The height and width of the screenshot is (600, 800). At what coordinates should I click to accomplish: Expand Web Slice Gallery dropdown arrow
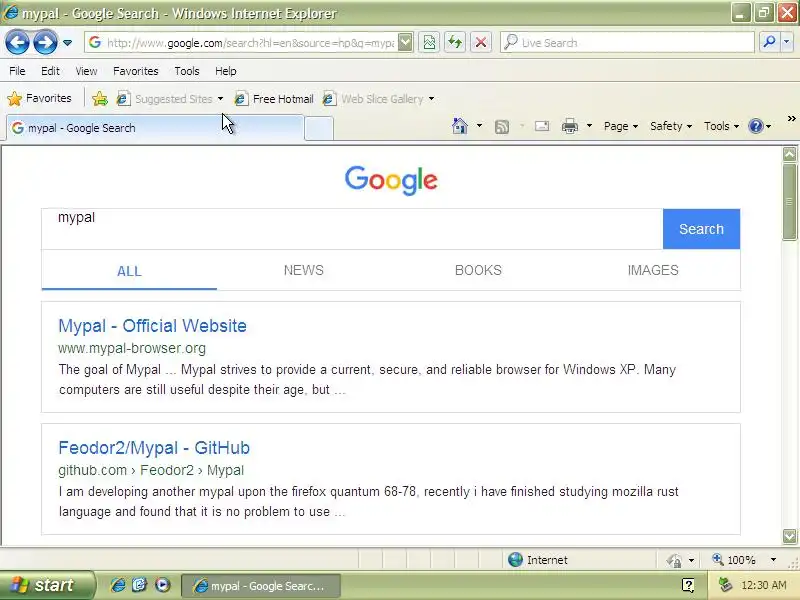432,99
